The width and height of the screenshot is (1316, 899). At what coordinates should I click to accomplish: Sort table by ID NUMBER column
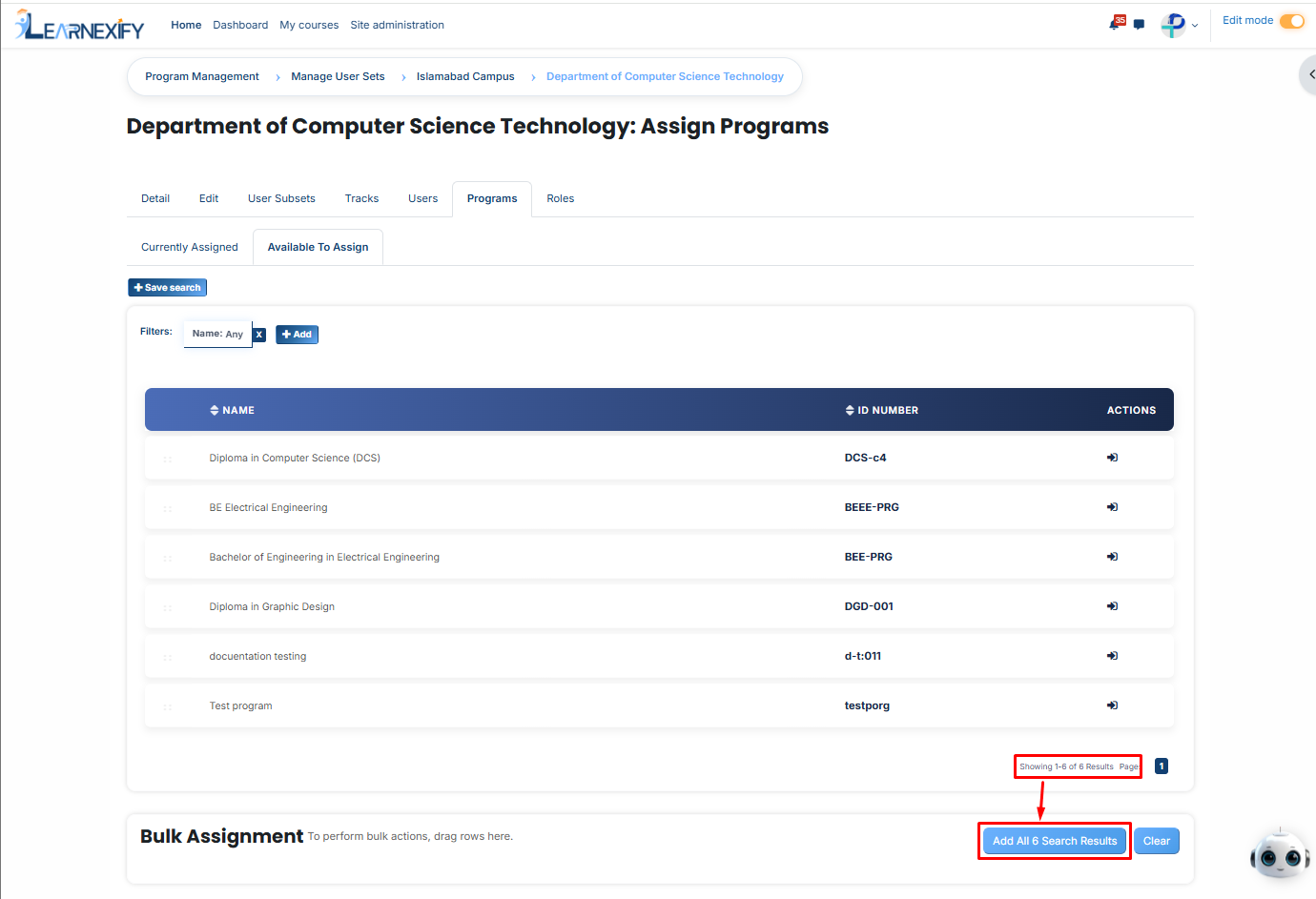(x=882, y=411)
